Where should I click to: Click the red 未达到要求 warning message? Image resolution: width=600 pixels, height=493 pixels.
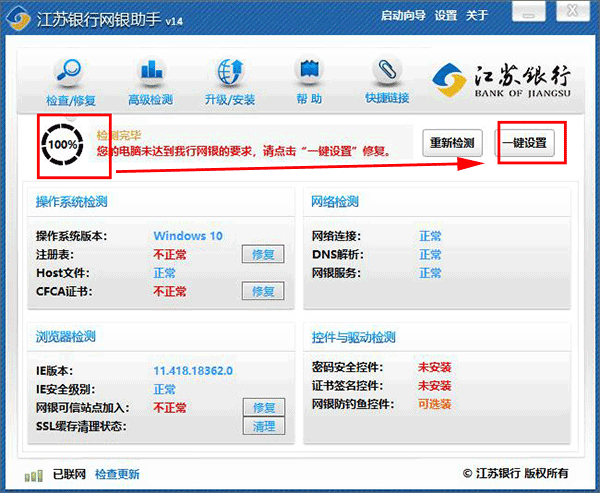pos(245,152)
